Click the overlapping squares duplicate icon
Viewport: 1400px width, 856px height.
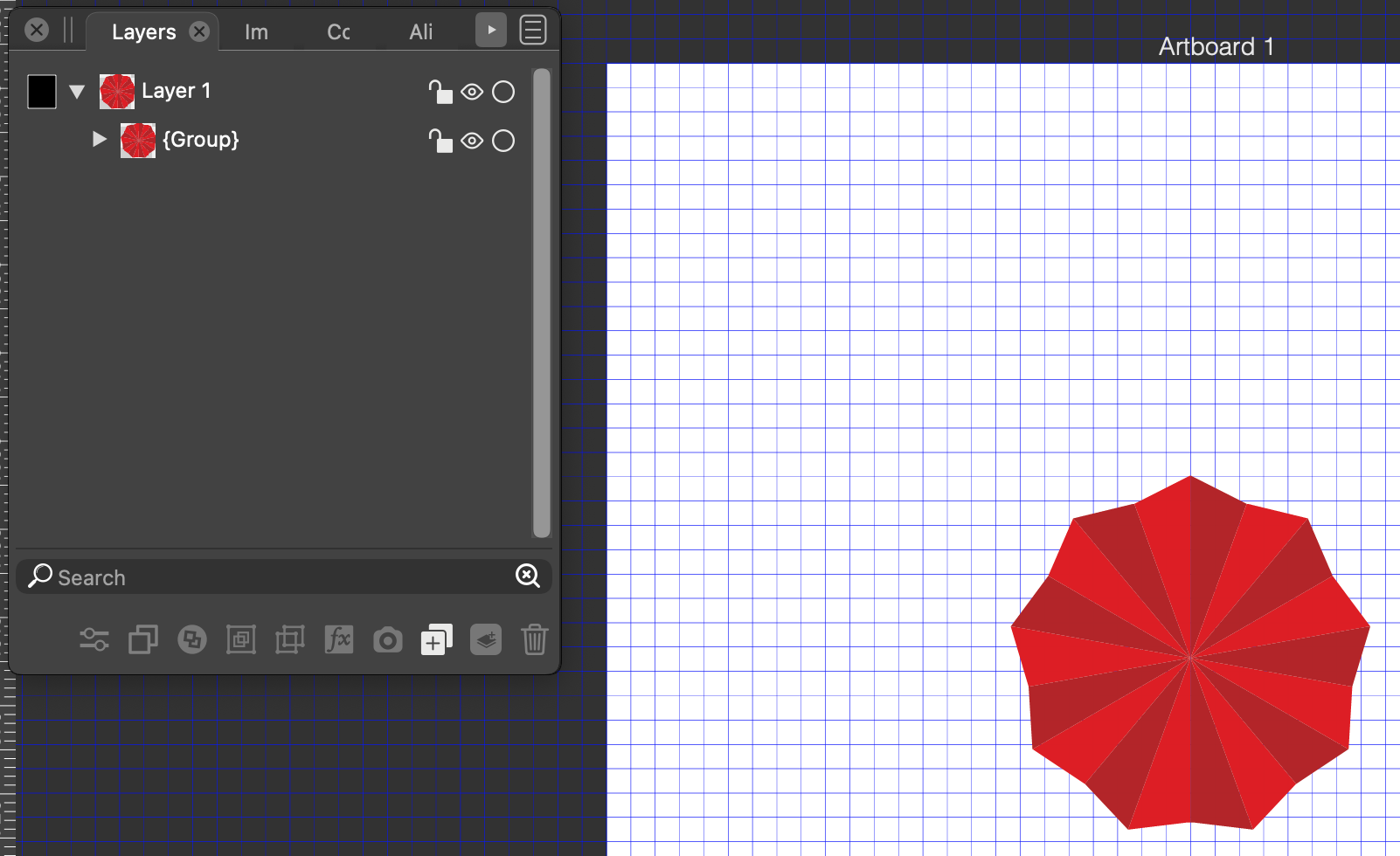pyautogui.click(x=143, y=640)
